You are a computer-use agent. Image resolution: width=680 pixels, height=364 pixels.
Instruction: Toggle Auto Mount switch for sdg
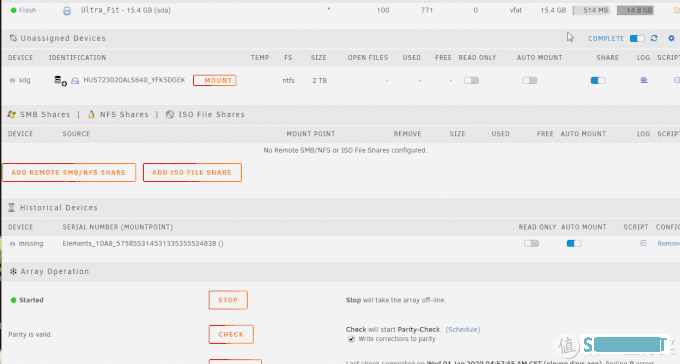(530, 80)
